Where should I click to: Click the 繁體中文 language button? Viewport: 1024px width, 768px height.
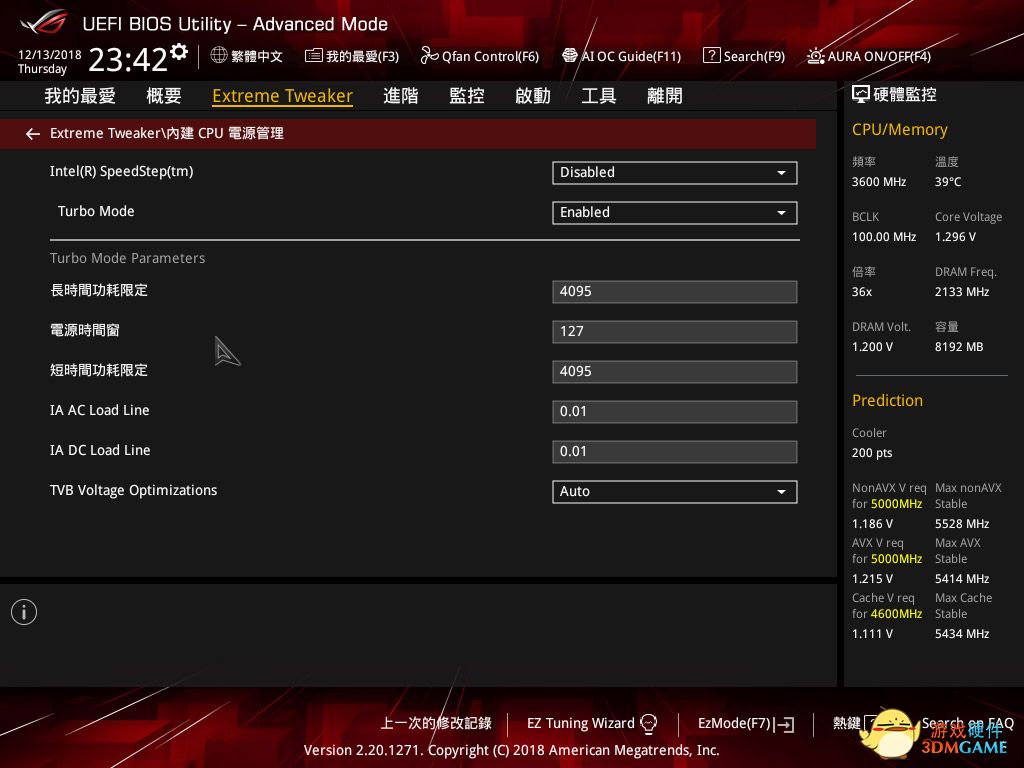click(x=257, y=56)
